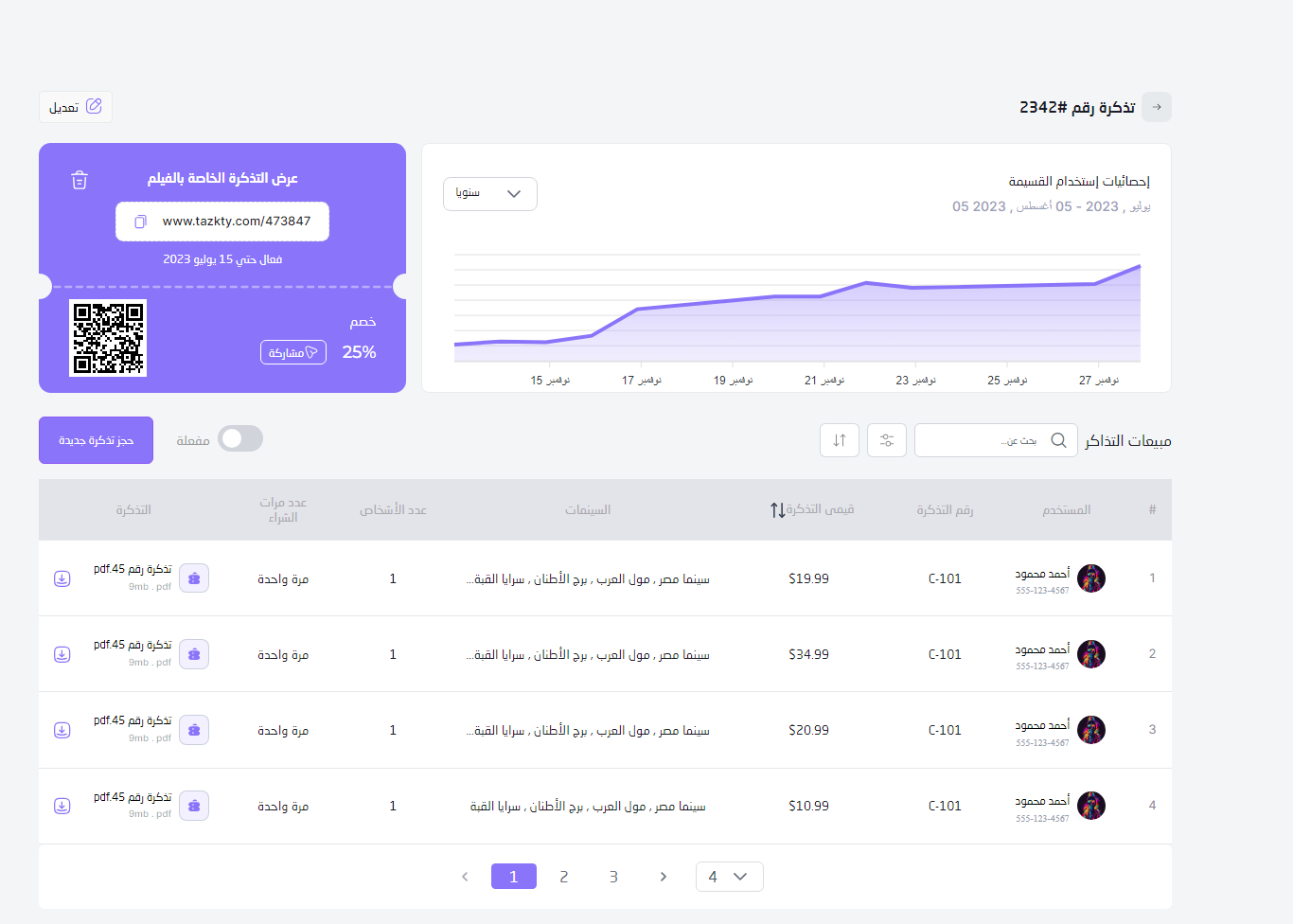1293x924 pixels.
Task: Sort by ticket value column arrows
Action: [x=777, y=510]
